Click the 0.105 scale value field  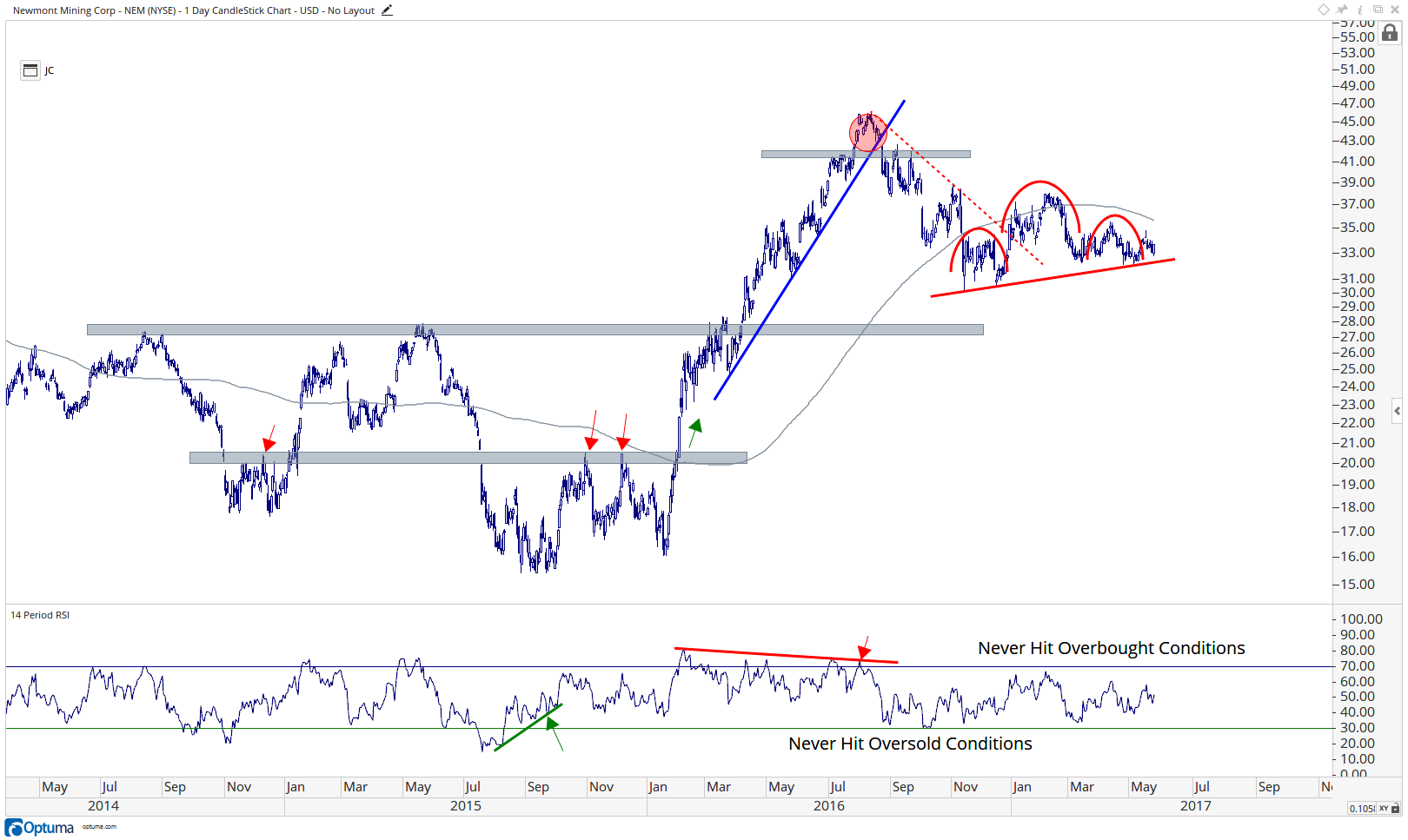pyautogui.click(x=1362, y=809)
